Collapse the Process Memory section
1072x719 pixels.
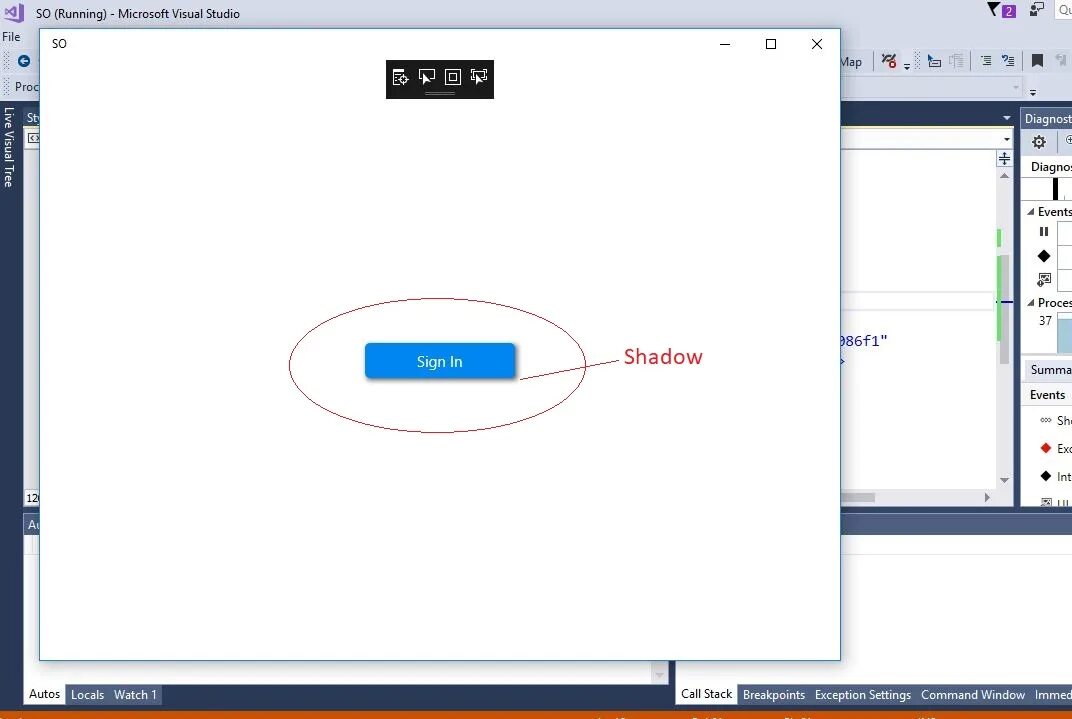click(x=1030, y=302)
